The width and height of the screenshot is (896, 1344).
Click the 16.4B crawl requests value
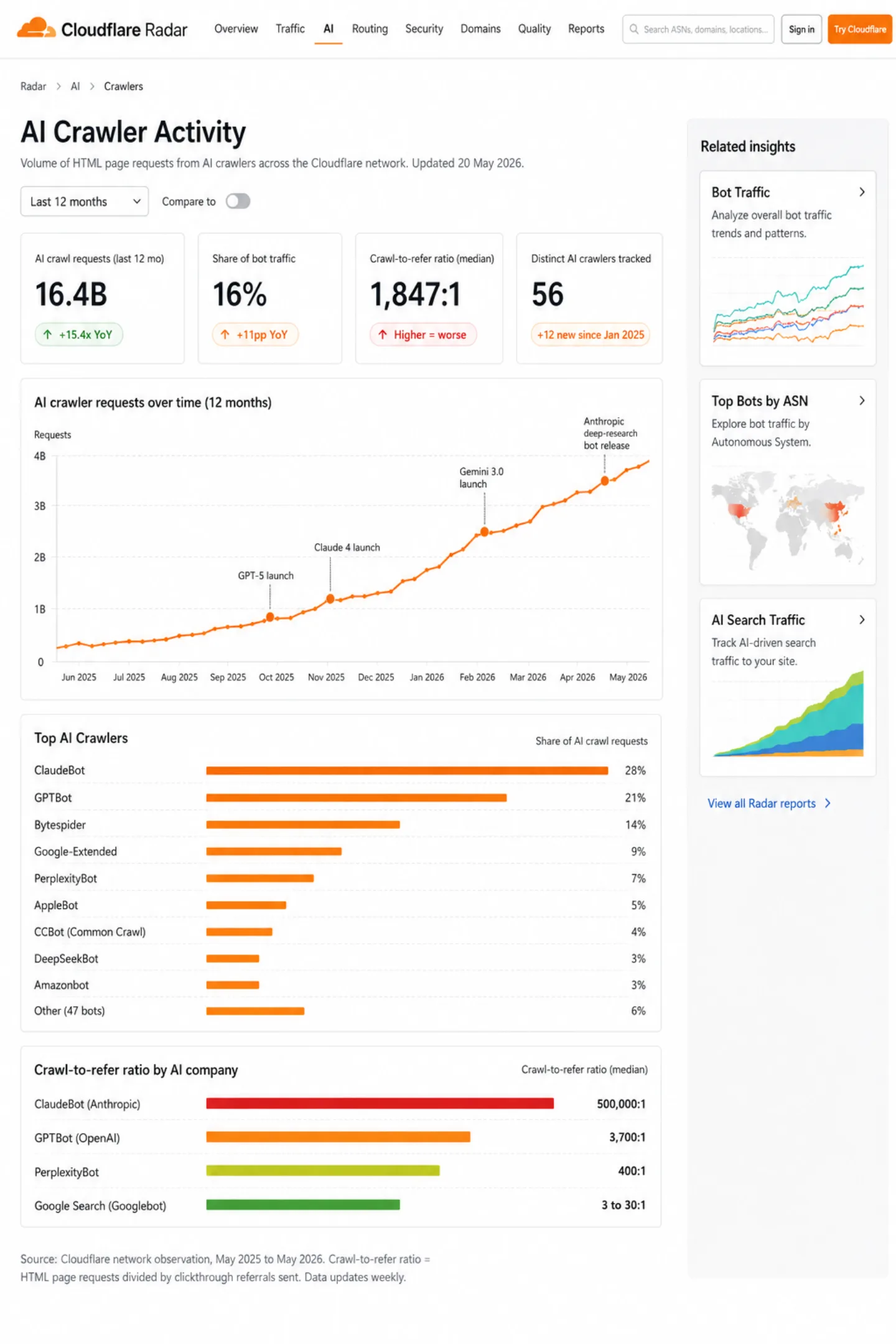click(71, 294)
